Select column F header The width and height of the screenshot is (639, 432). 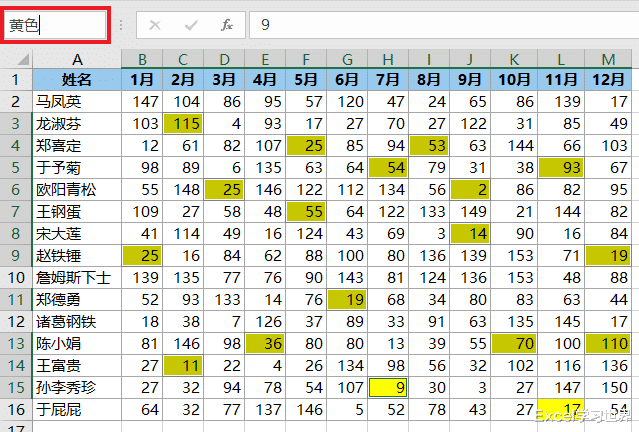(x=306, y=59)
